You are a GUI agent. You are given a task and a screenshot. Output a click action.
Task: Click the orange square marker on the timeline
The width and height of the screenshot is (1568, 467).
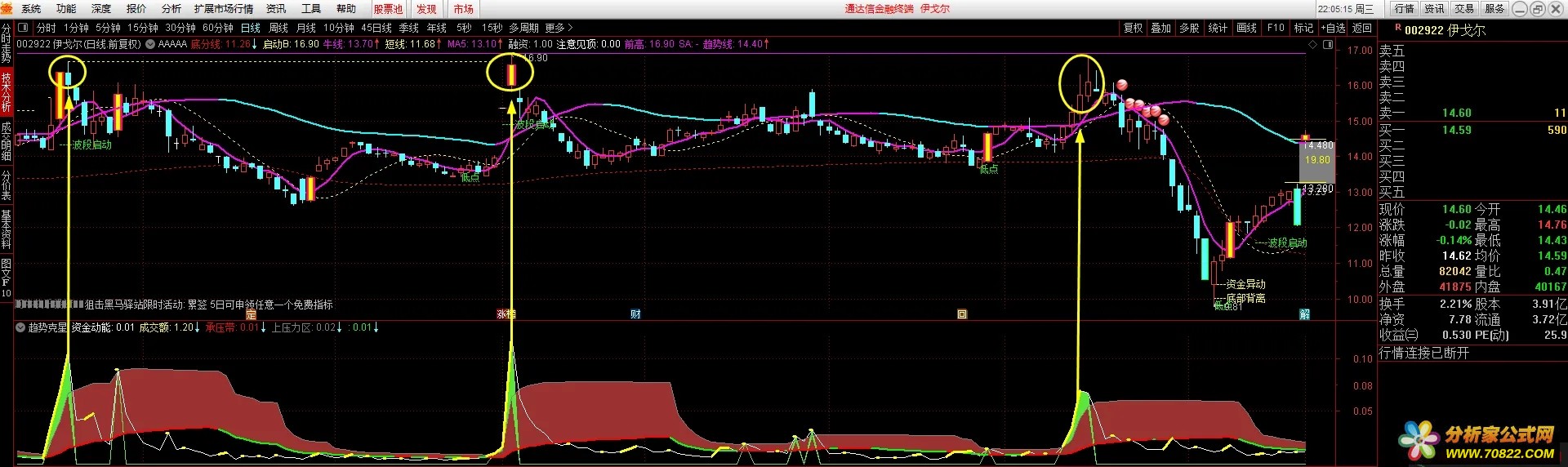(x=962, y=314)
